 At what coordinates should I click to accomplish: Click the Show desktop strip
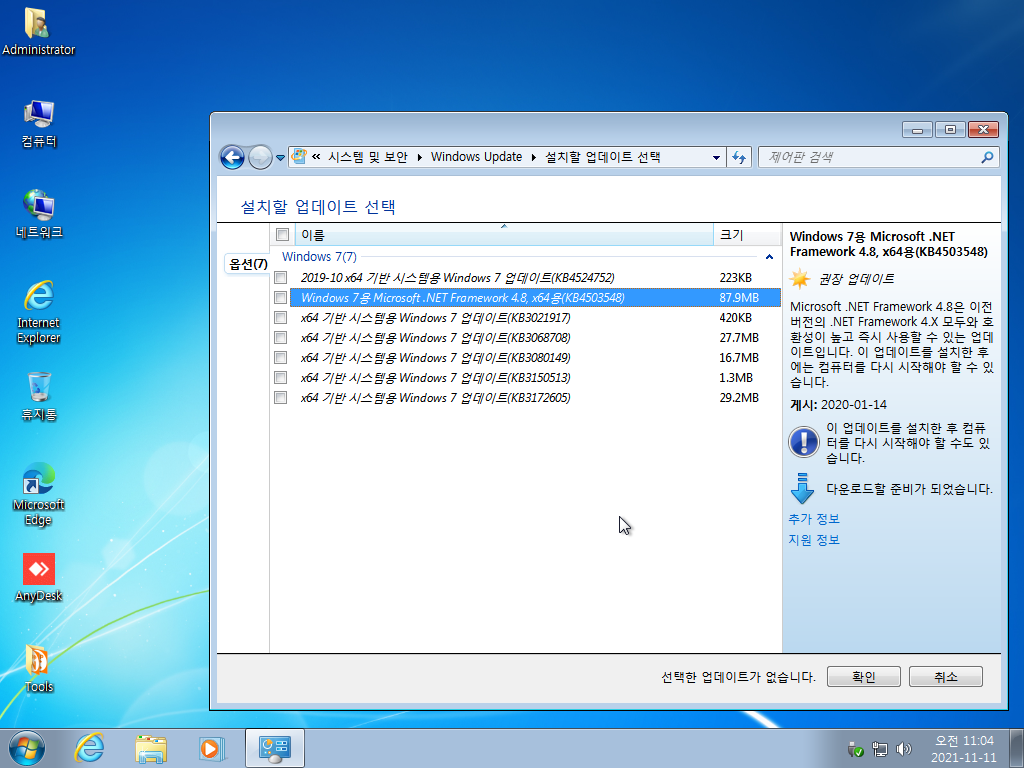(x=1018, y=748)
